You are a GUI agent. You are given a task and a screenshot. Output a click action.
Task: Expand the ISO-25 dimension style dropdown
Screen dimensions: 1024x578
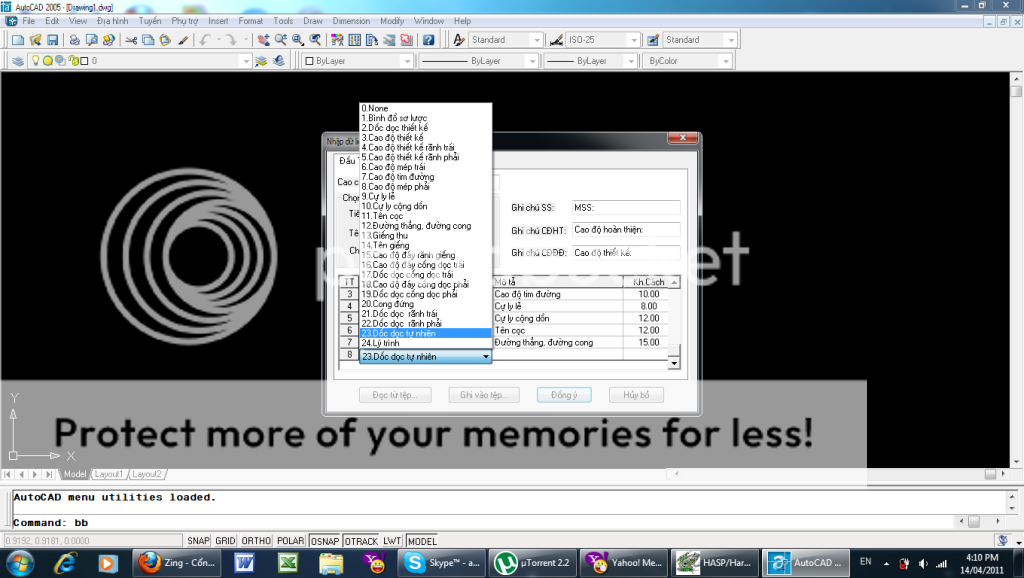[x=633, y=40]
